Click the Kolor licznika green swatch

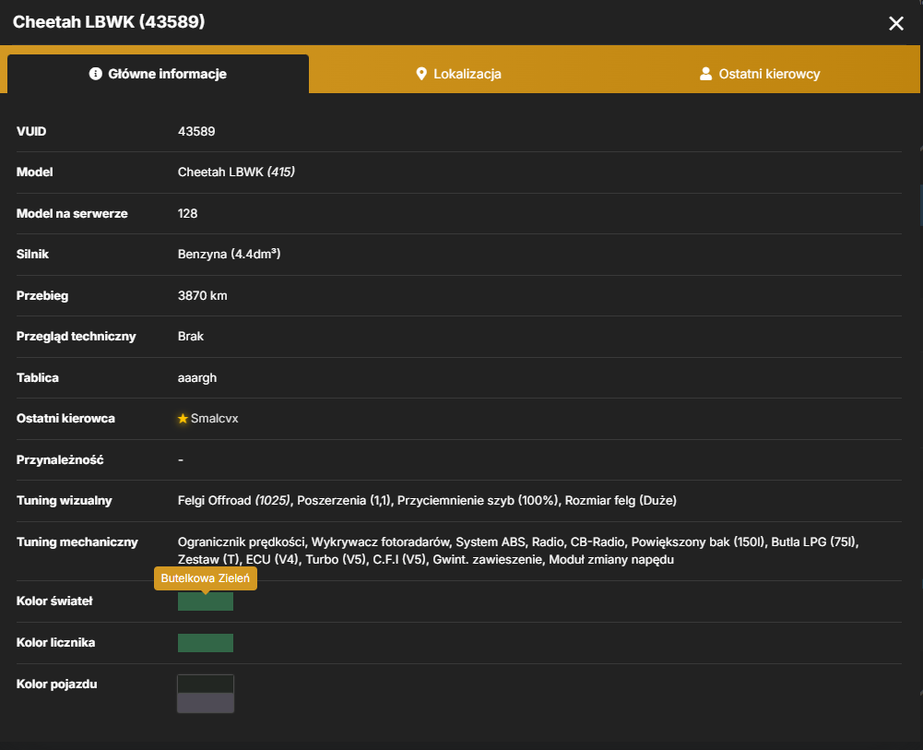[x=205, y=643]
